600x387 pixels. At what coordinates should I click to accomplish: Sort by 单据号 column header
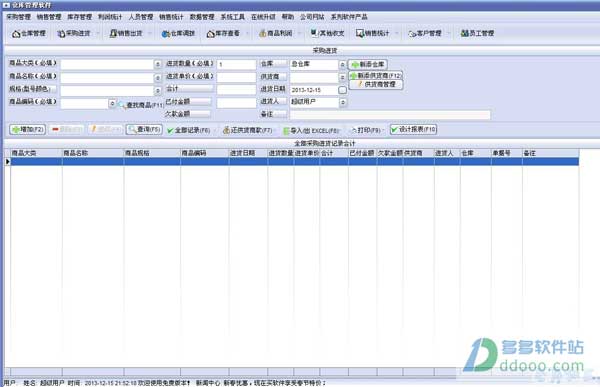[507, 153]
